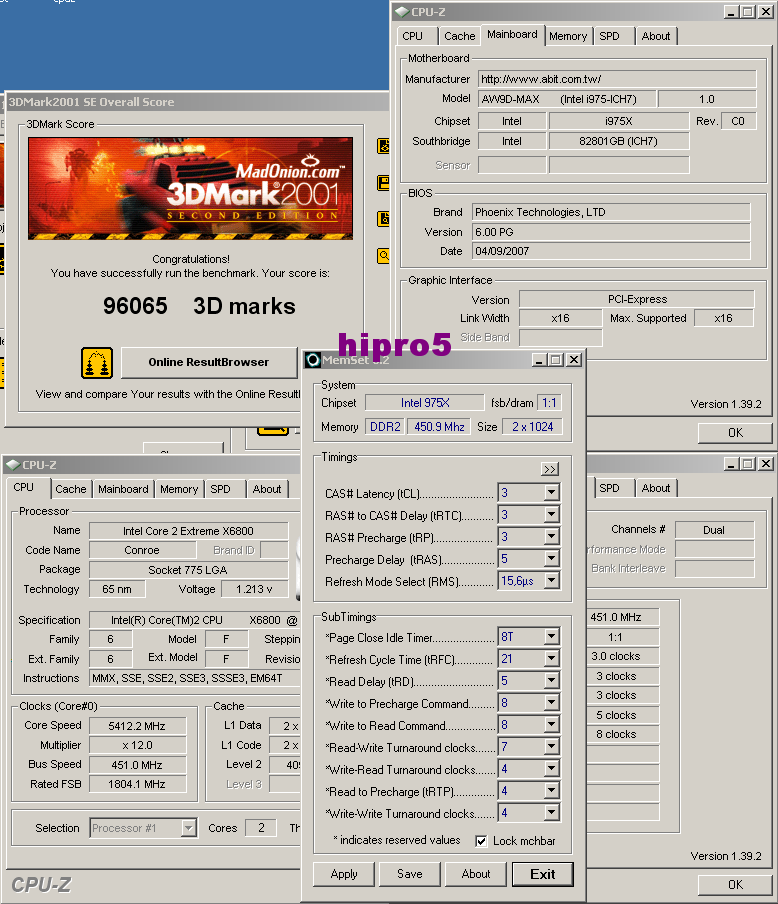Viewport: 778px width, 904px height.
Task: Open the Read Delay (tRD) dropdown
Action: pyautogui.click(x=551, y=681)
